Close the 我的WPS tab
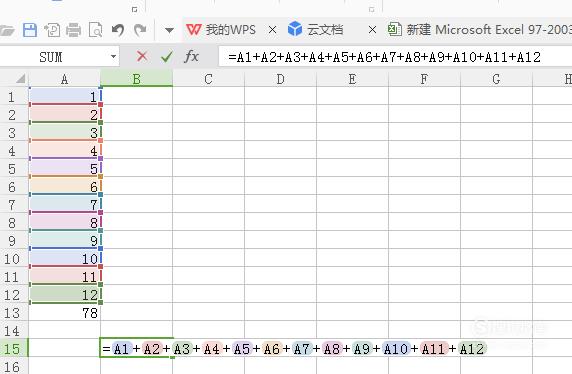 point(272,30)
